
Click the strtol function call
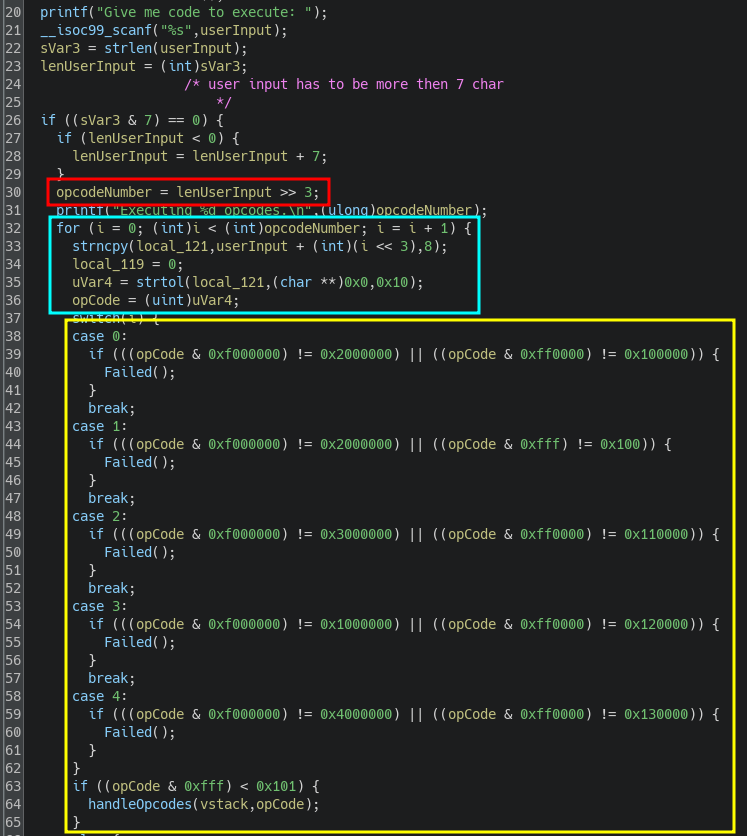pos(160,282)
